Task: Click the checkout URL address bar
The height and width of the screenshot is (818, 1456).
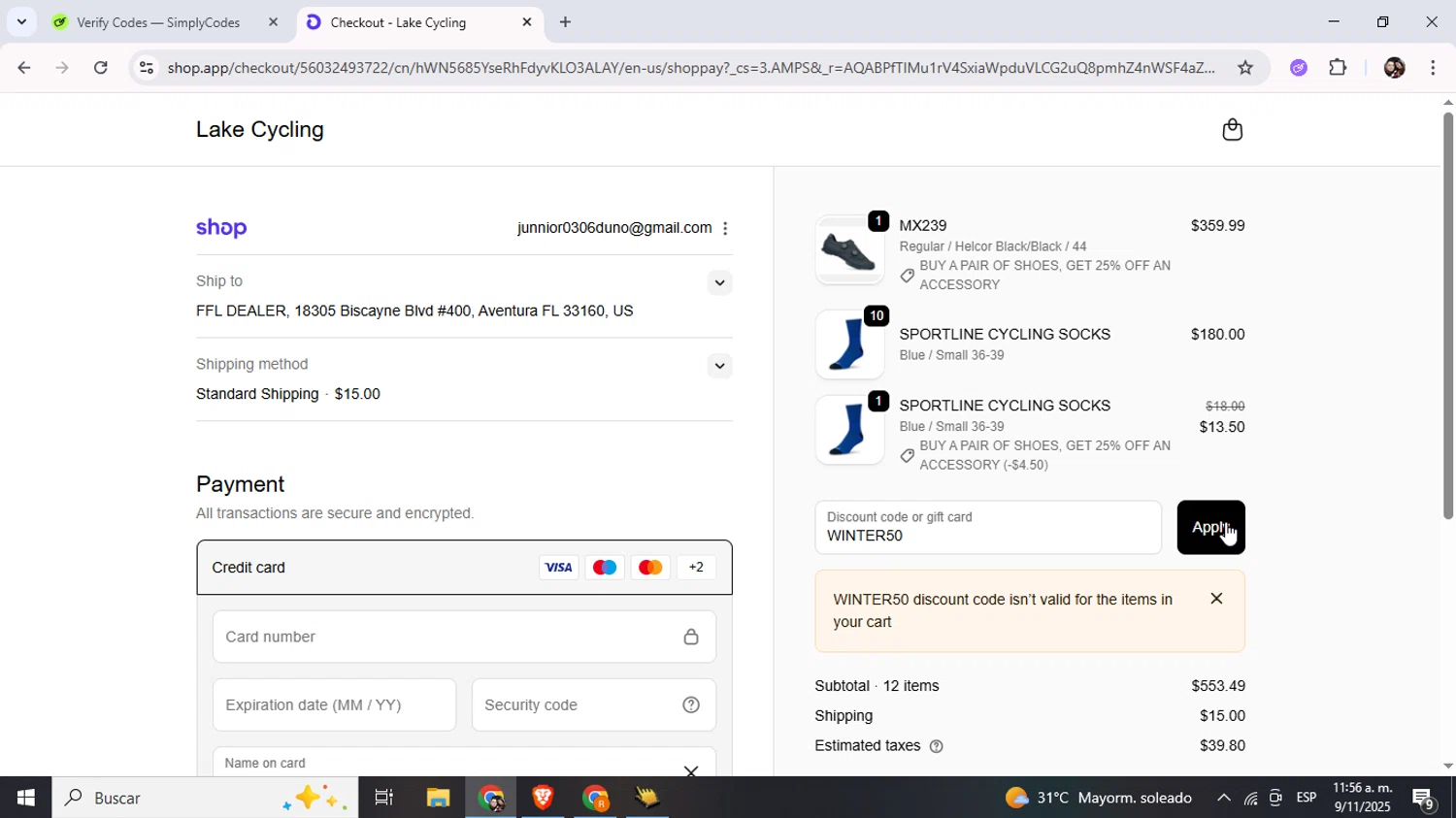Action: pos(690,68)
